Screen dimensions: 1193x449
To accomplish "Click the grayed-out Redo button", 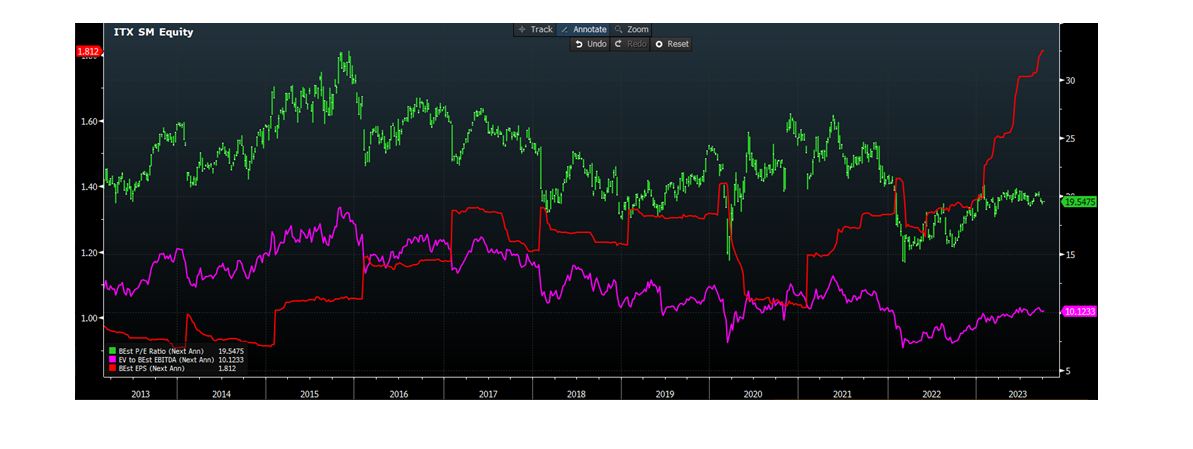I will [630, 44].
